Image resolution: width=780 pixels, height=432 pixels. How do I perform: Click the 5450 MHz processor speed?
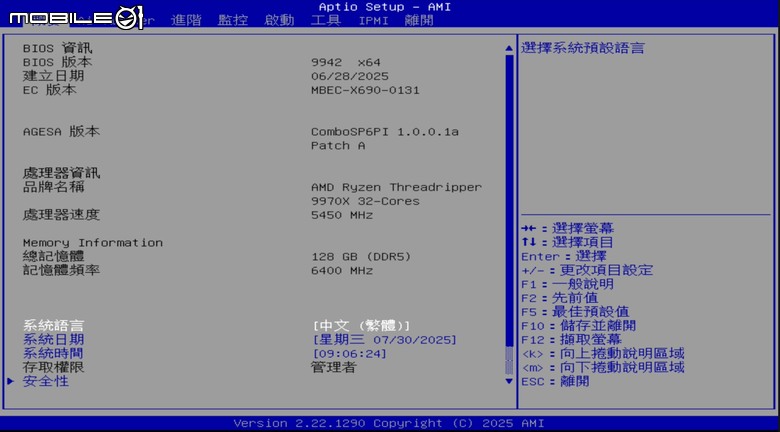click(342, 216)
